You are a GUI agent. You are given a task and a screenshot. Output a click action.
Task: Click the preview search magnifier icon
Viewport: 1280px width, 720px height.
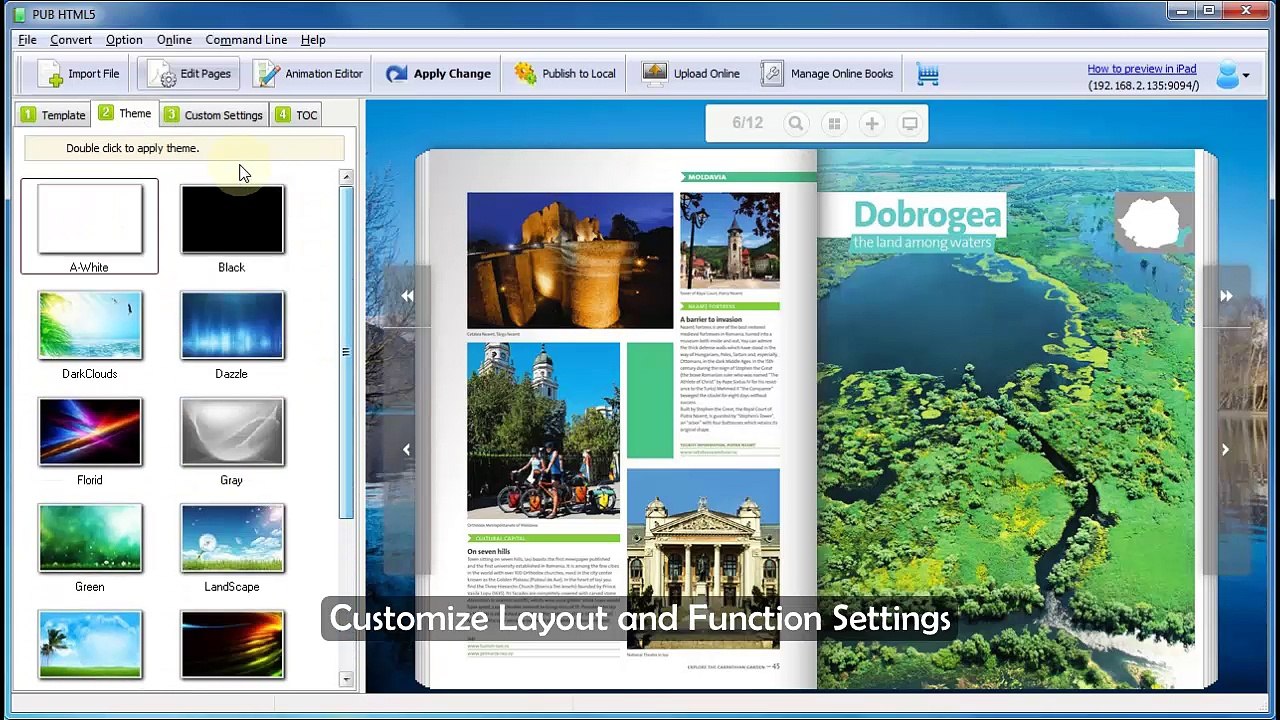point(796,124)
